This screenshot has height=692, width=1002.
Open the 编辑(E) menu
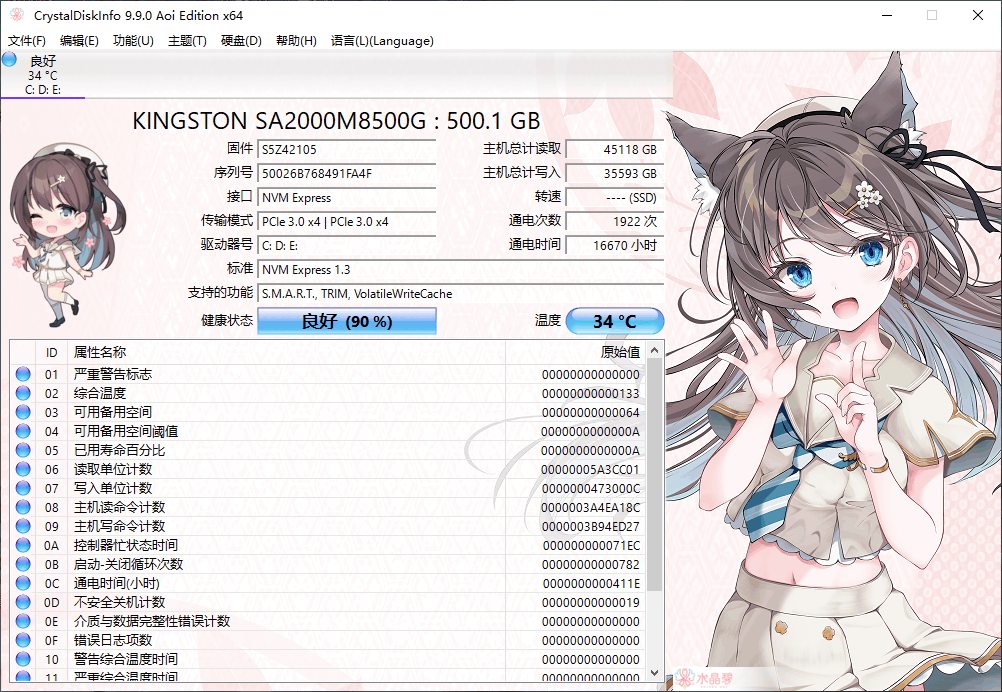point(79,41)
